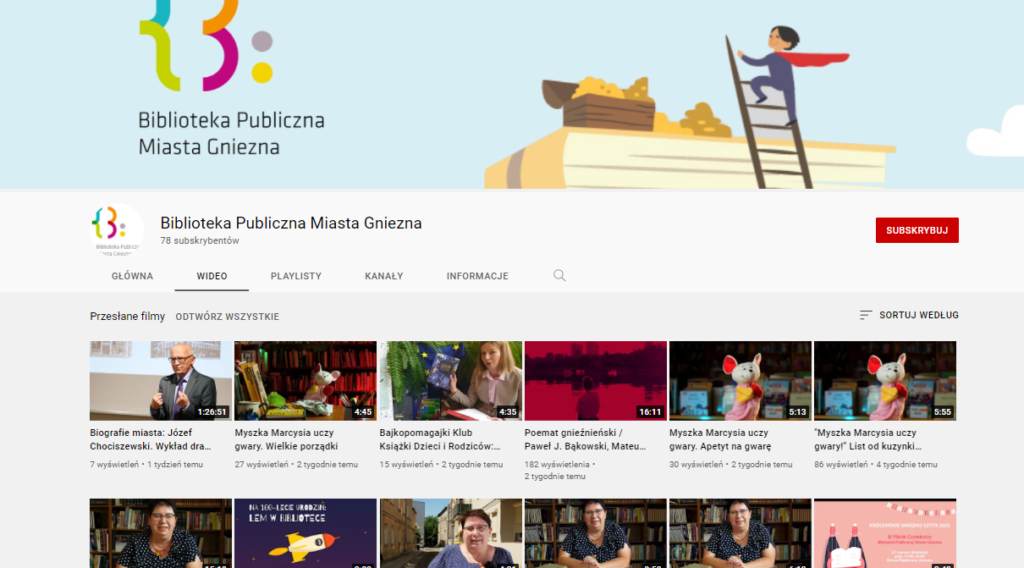Click the 78 subskrybentów text
This screenshot has width=1024, height=568.
(200, 241)
